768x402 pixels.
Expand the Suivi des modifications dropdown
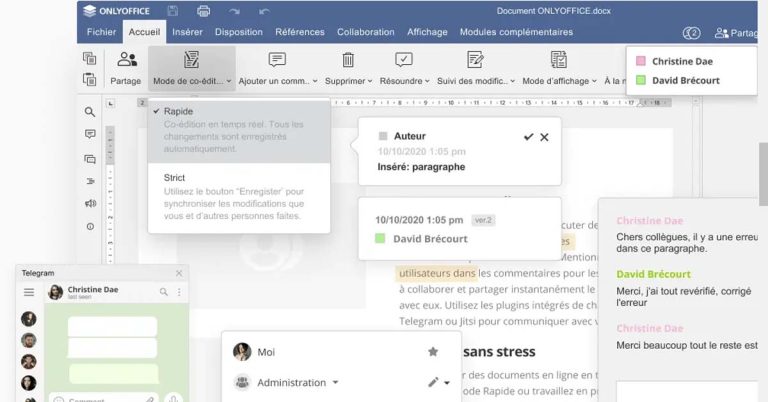(x=512, y=81)
